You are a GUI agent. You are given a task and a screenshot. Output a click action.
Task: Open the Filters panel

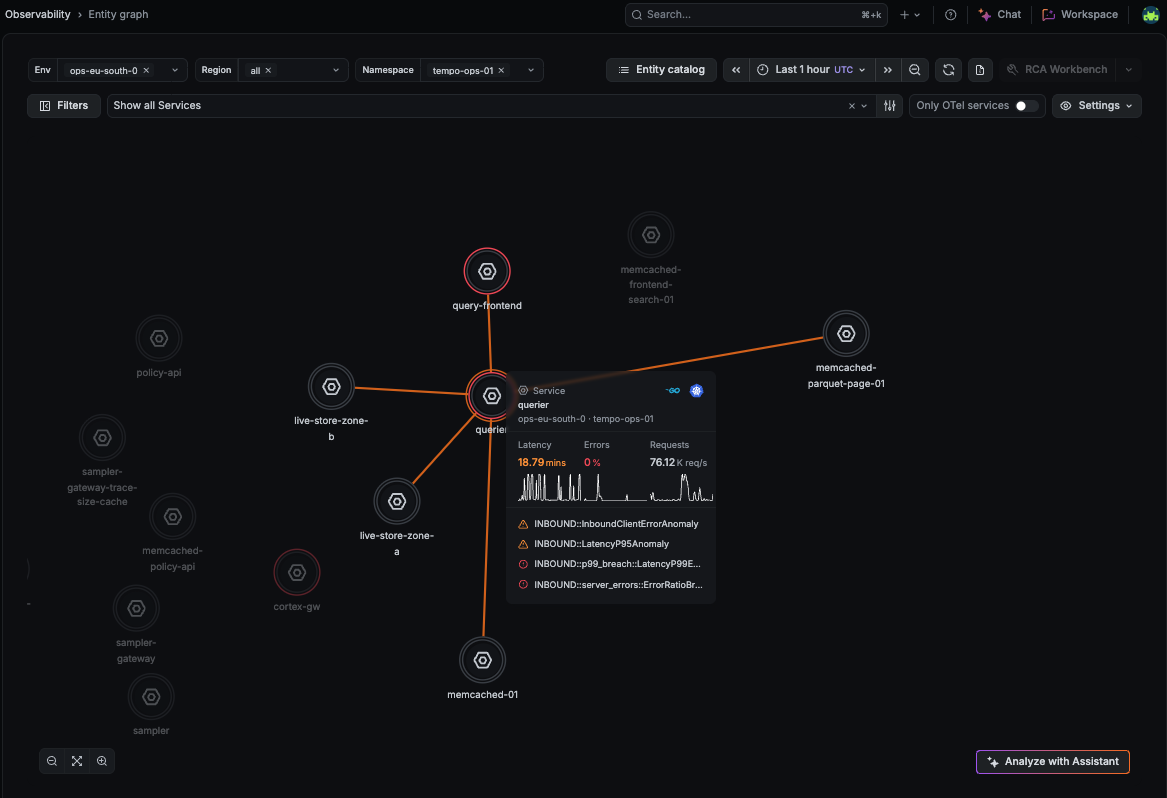pos(64,106)
